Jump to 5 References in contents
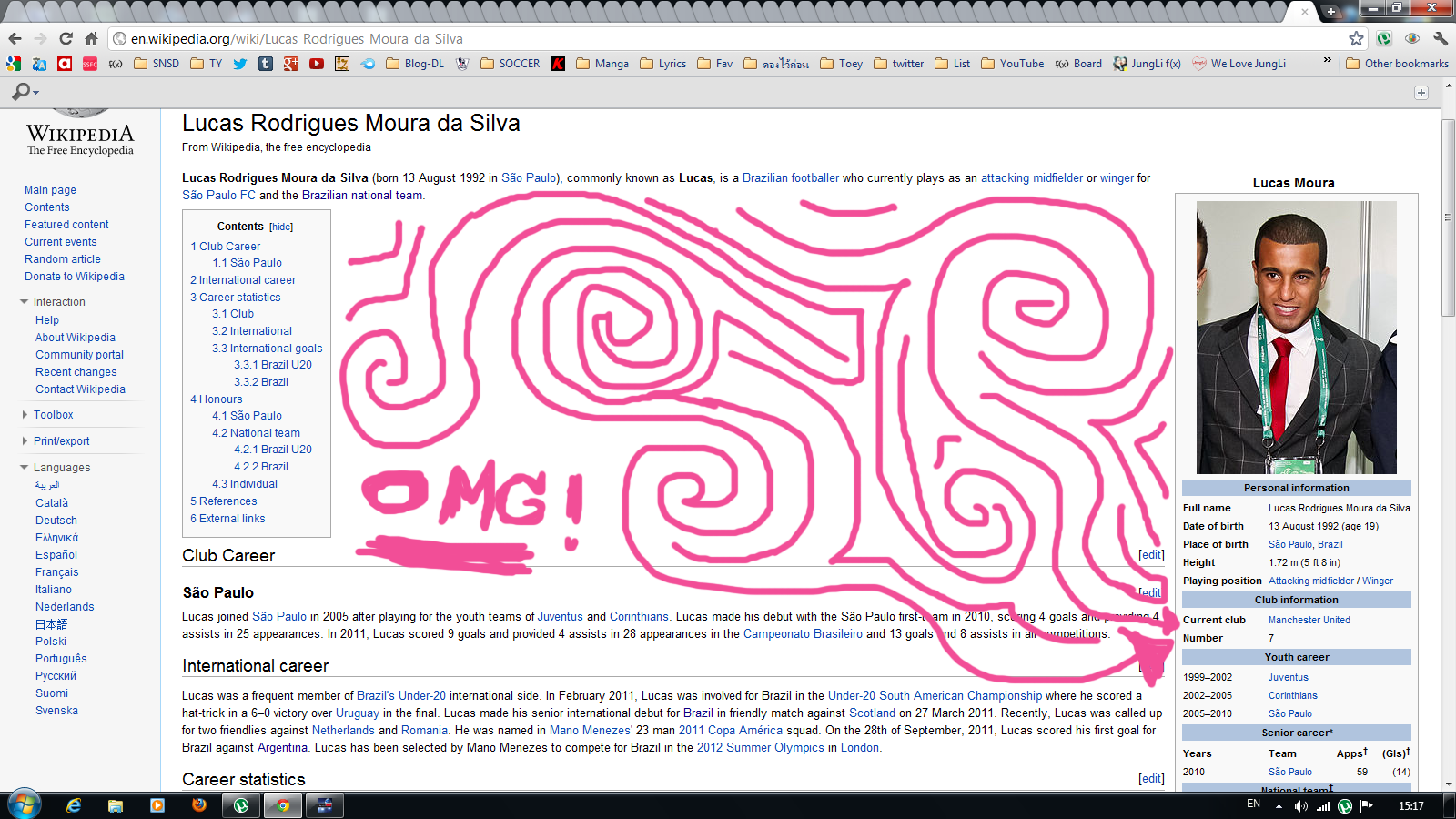The height and width of the screenshot is (819, 1456). (224, 501)
